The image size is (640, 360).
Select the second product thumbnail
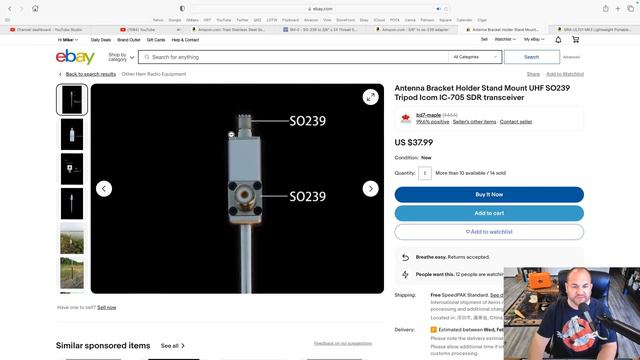[72, 134]
